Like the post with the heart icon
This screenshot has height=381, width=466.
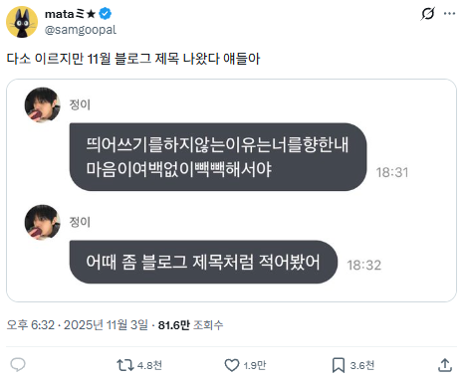point(232,365)
